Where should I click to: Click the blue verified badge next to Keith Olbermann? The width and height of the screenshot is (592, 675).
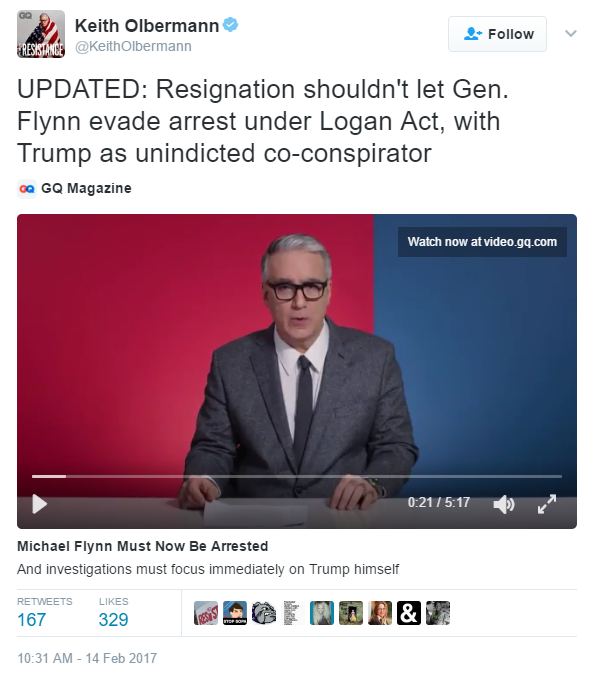(x=231, y=25)
